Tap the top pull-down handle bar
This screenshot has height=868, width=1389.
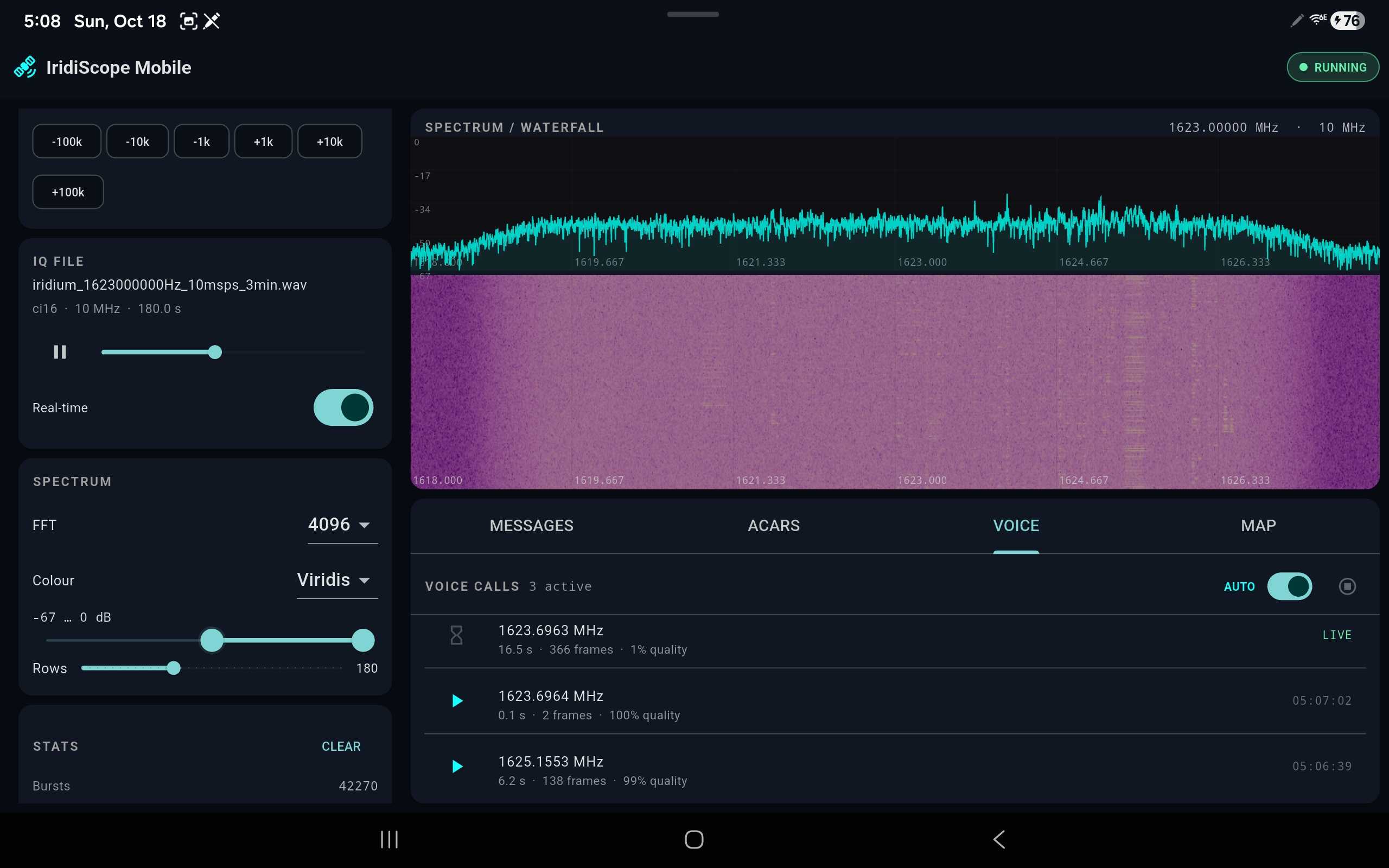pyautogui.click(x=693, y=14)
